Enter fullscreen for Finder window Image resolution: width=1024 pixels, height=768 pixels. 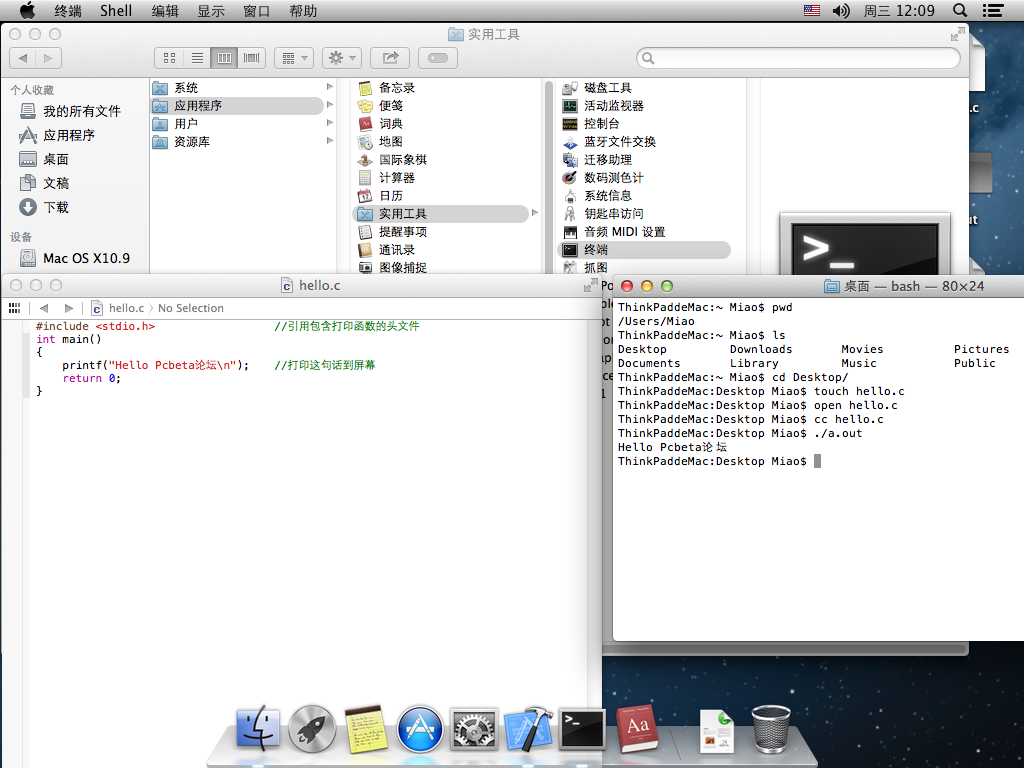tap(957, 34)
